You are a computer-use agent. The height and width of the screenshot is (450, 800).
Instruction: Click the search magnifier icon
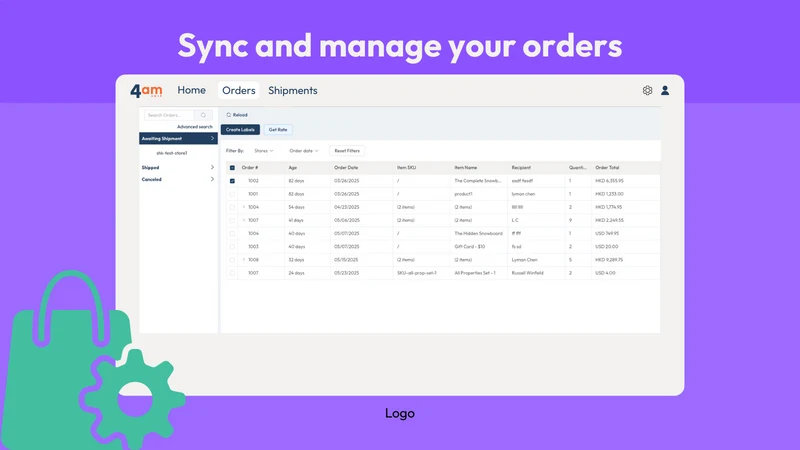pos(203,115)
